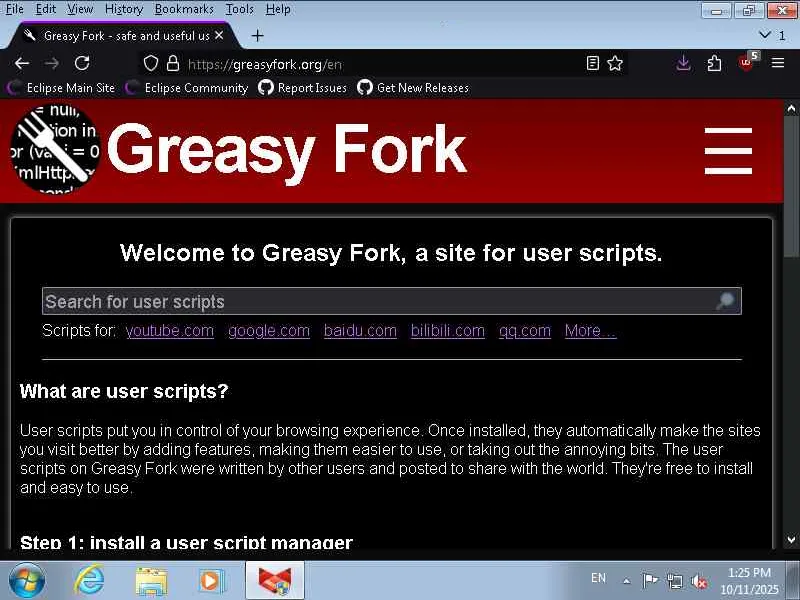Open the extensions puzzle-piece menu

click(714, 63)
